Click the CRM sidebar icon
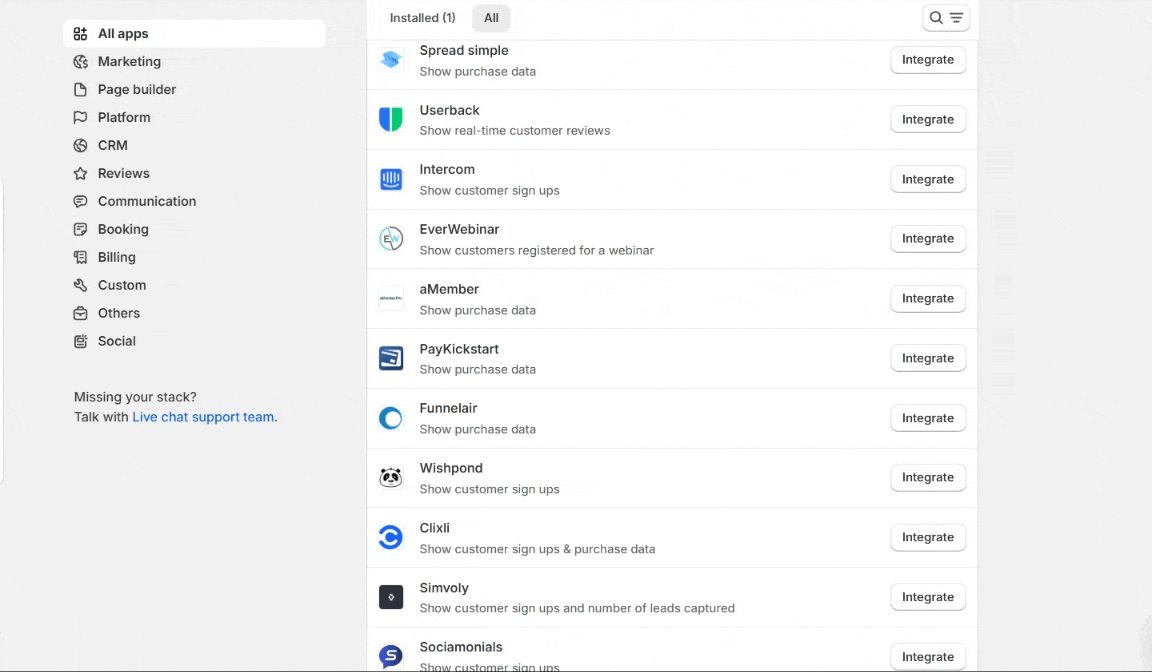The width and height of the screenshot is (1152, 672). [80, 145]
